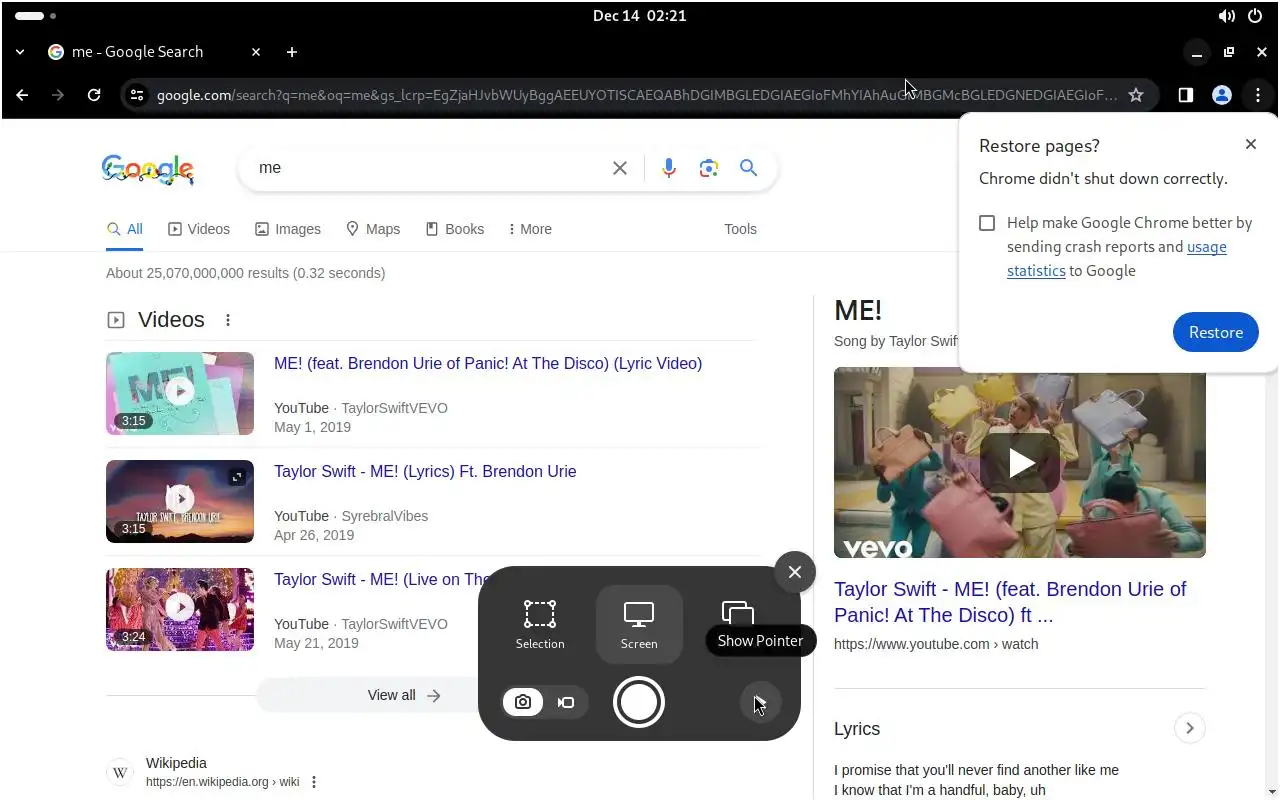The width and height of the screenshot is (1280, 800).
Task: Open Chrome three-dot menu
Action: coord(1257,95)
